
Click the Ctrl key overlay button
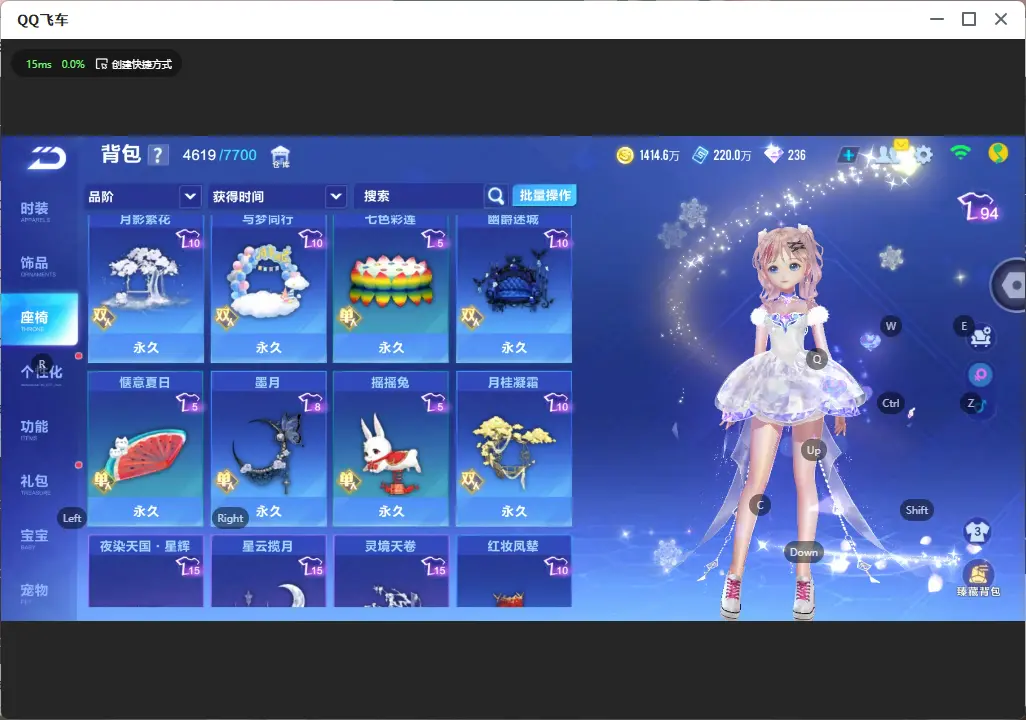pos(891,403)
